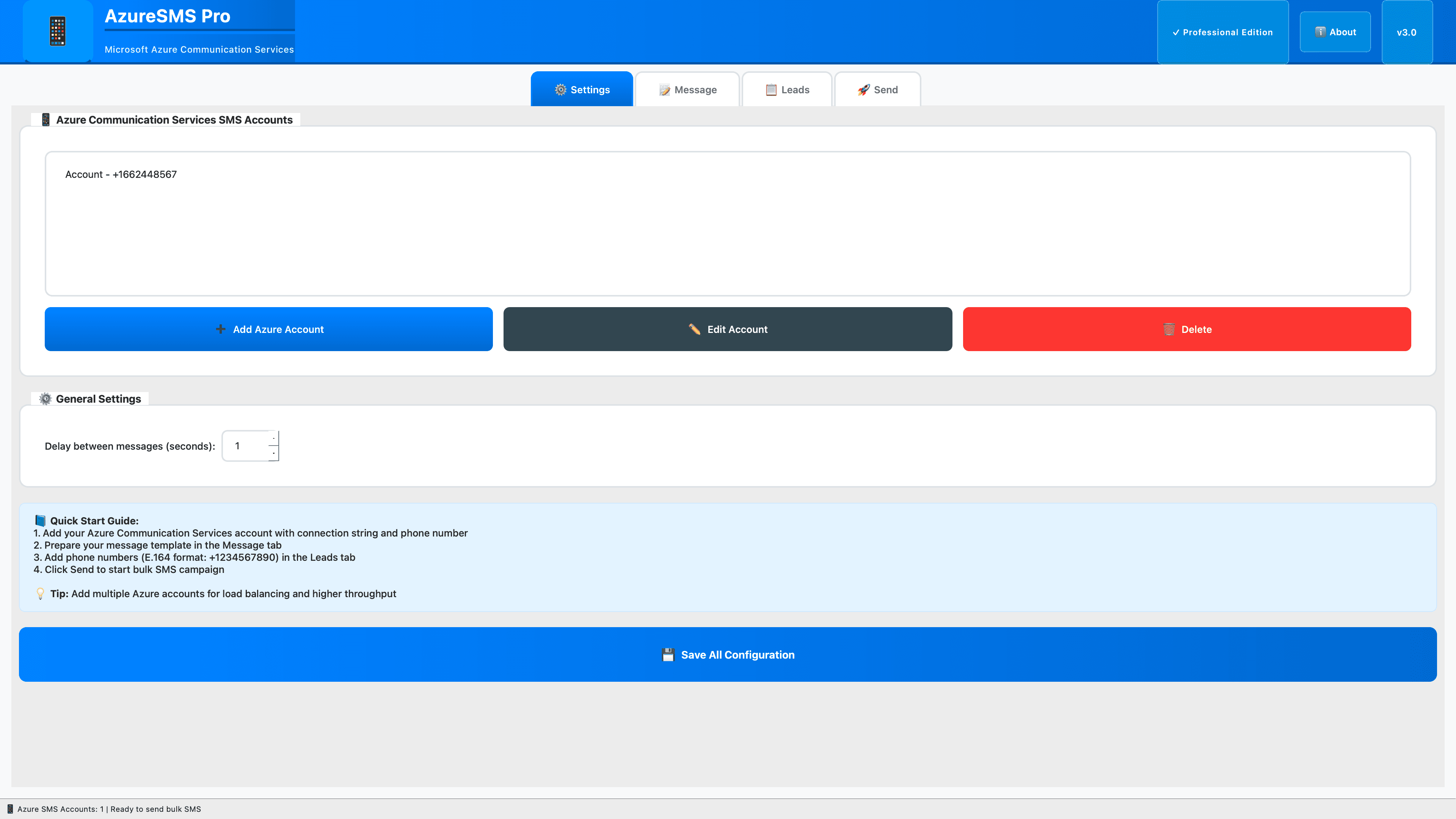This screenshot has height=819, width=1456.
Task: Click the General Settings heading
Action: coord(98,399)
